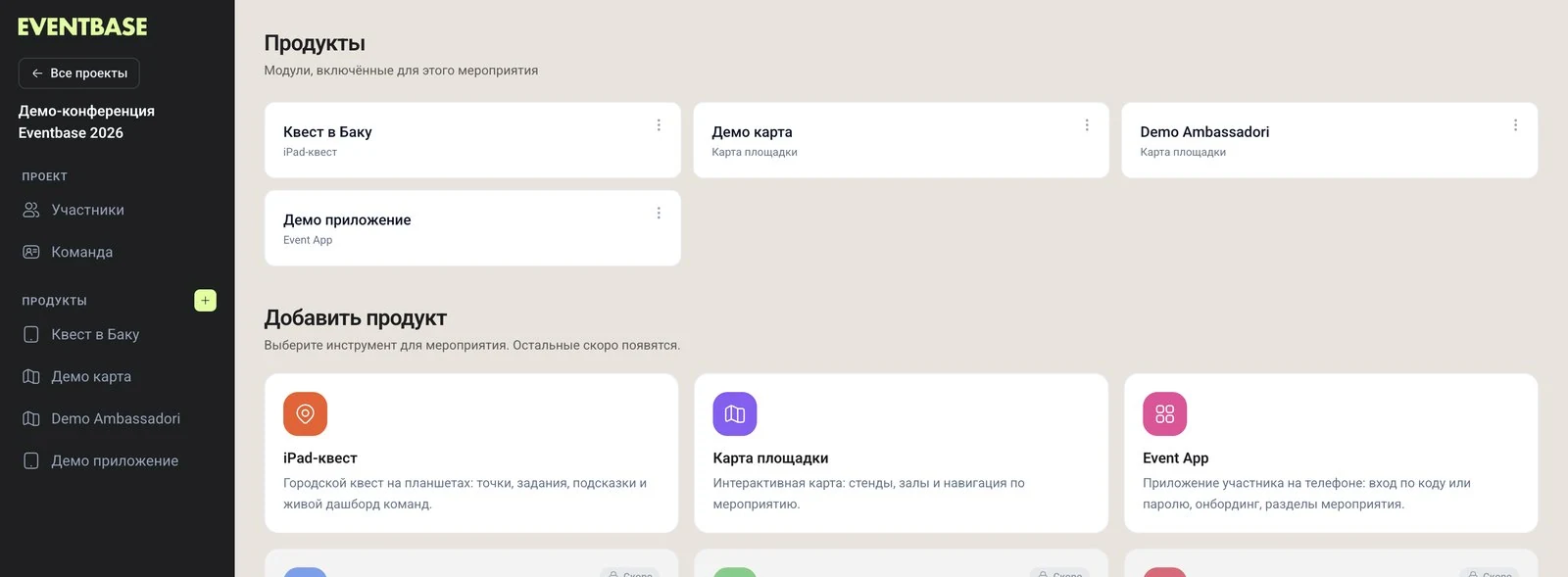Open options menu for Демо приложение card
Viewport: 1568px width, 577px height.
click(659, 214)
